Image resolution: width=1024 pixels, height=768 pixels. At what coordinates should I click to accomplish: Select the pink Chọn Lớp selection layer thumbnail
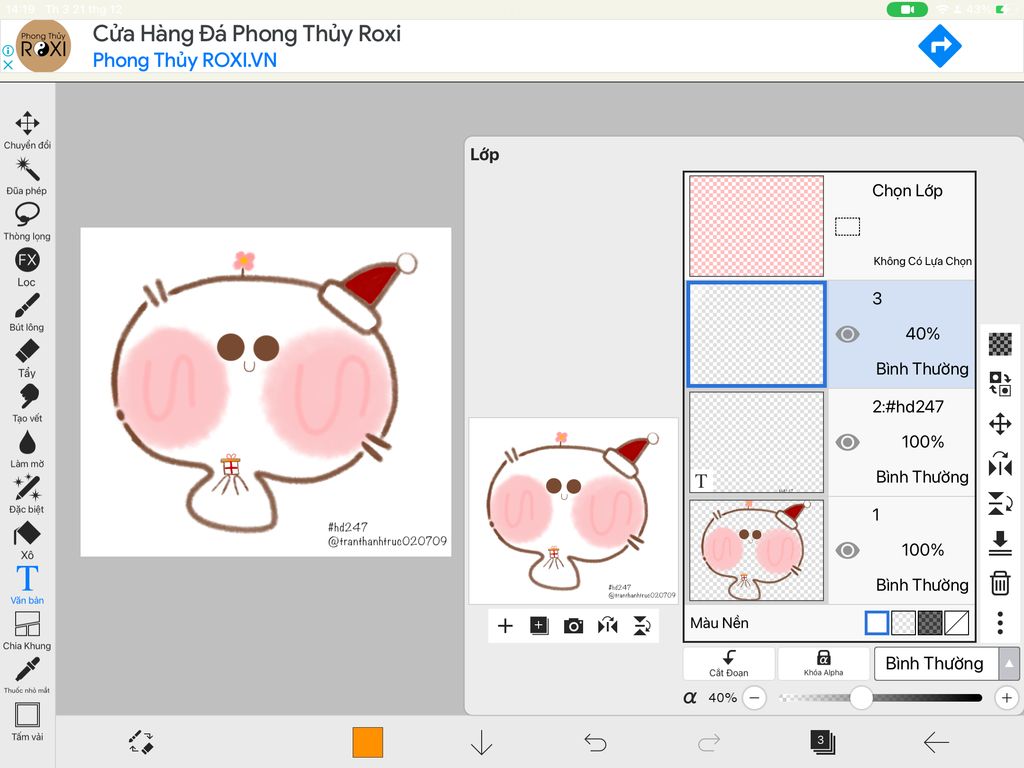[756, 226]
